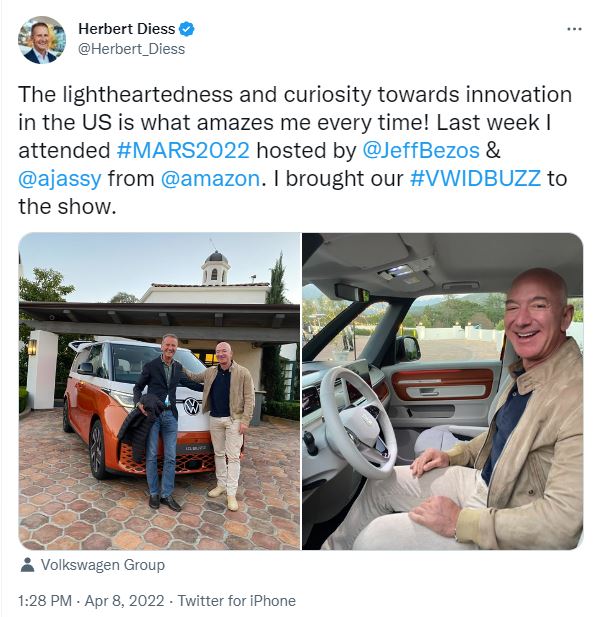Screen dimensions: 600x617
Task: Open the @Herbert_Diess handle
Action: (131, 49)
